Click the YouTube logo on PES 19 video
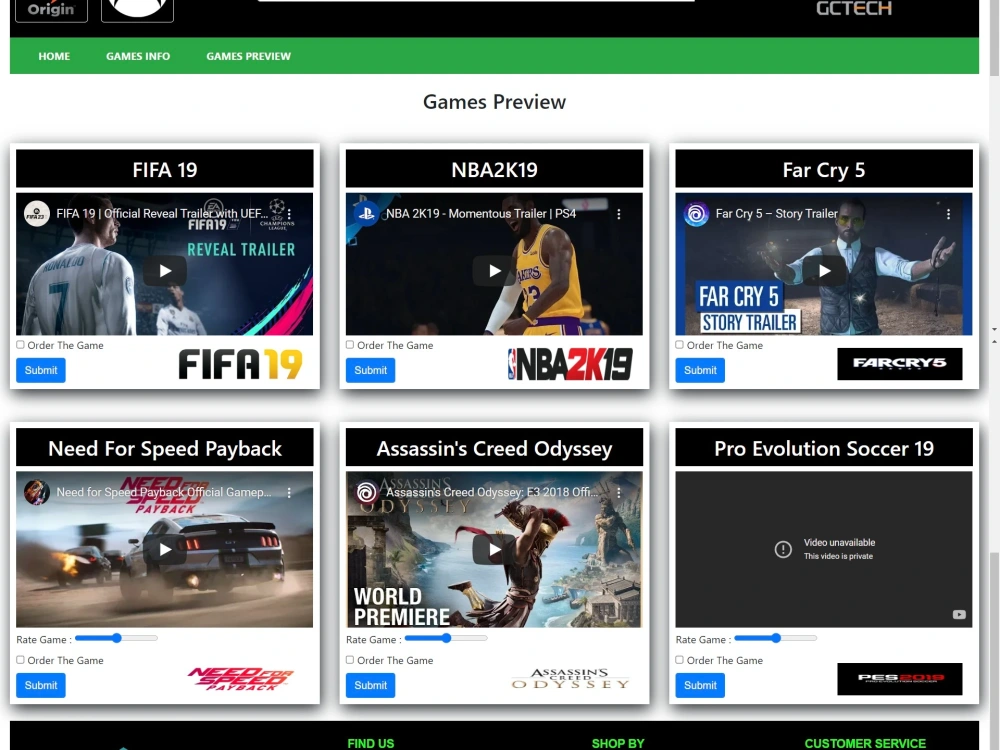 959,615
